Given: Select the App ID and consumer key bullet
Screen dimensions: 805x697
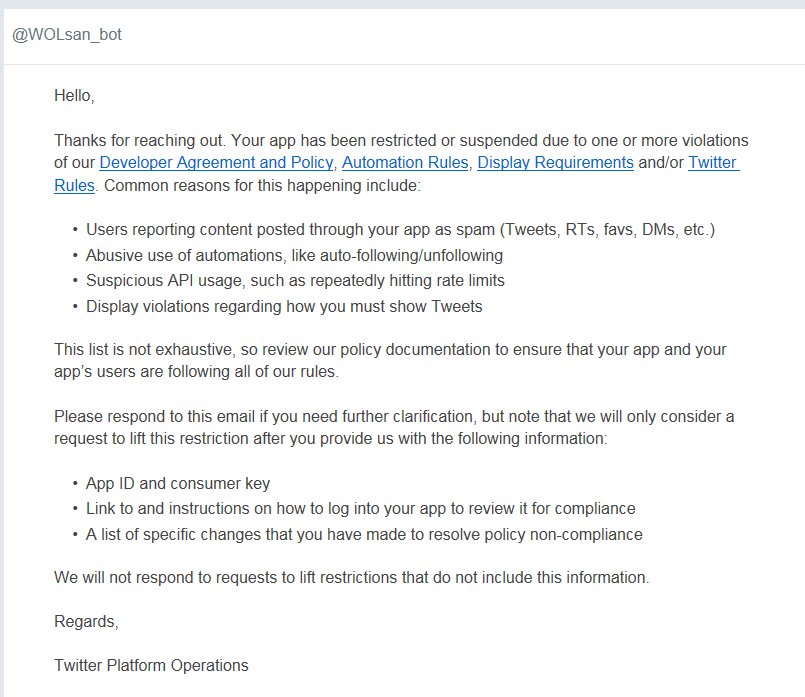Looking at the screenshot, I should tap(178, 483).
